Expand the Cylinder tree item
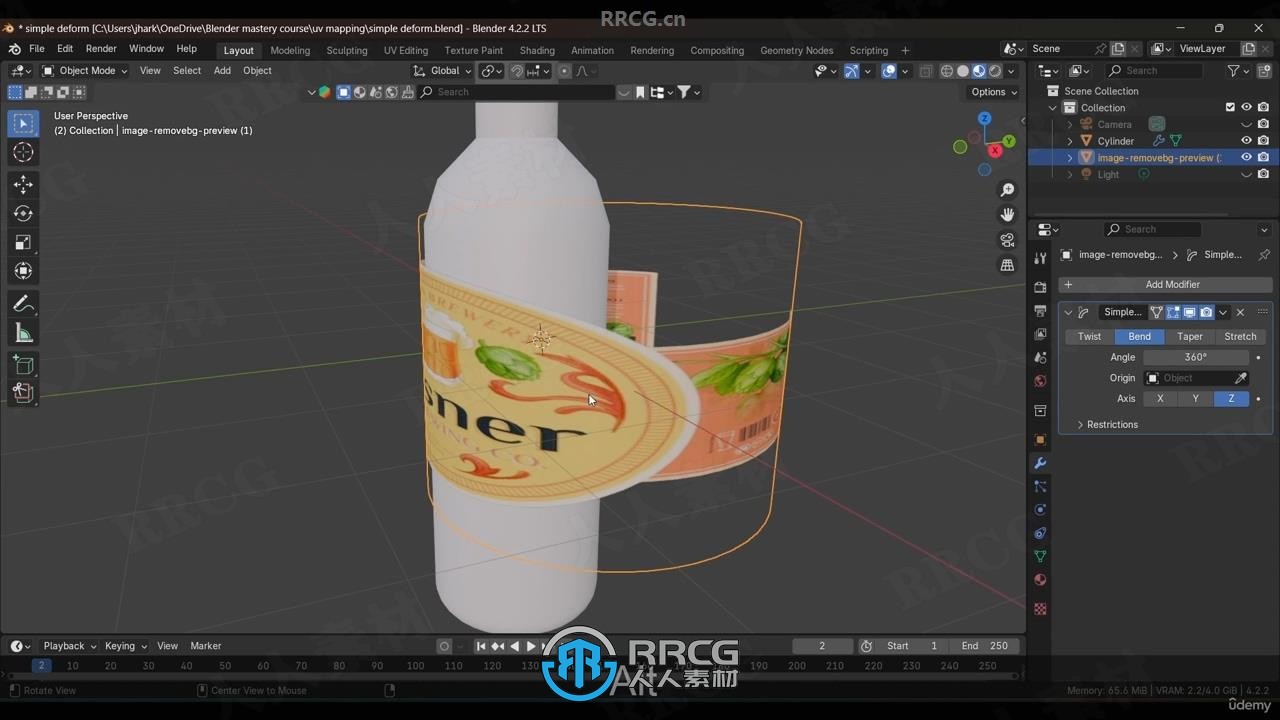 (x=1070, y=141)
